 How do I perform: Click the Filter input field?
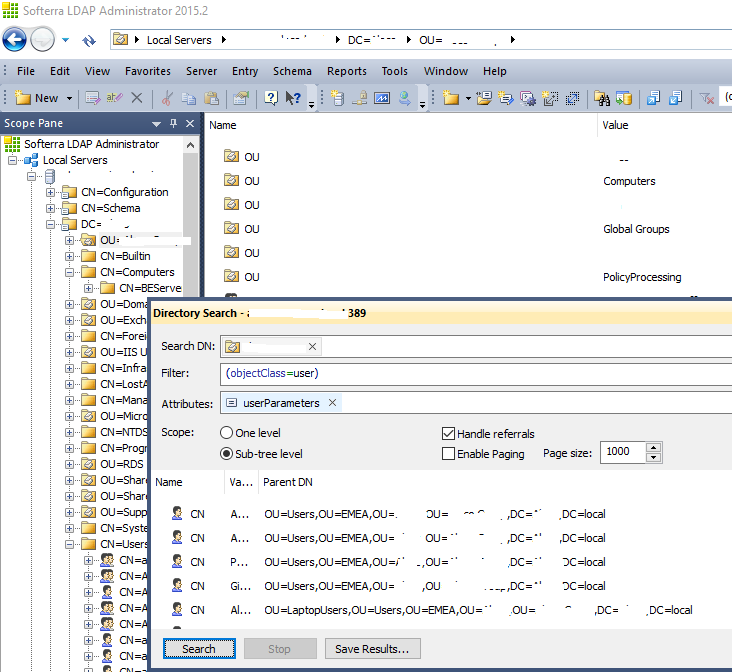[x=470, y=374]
